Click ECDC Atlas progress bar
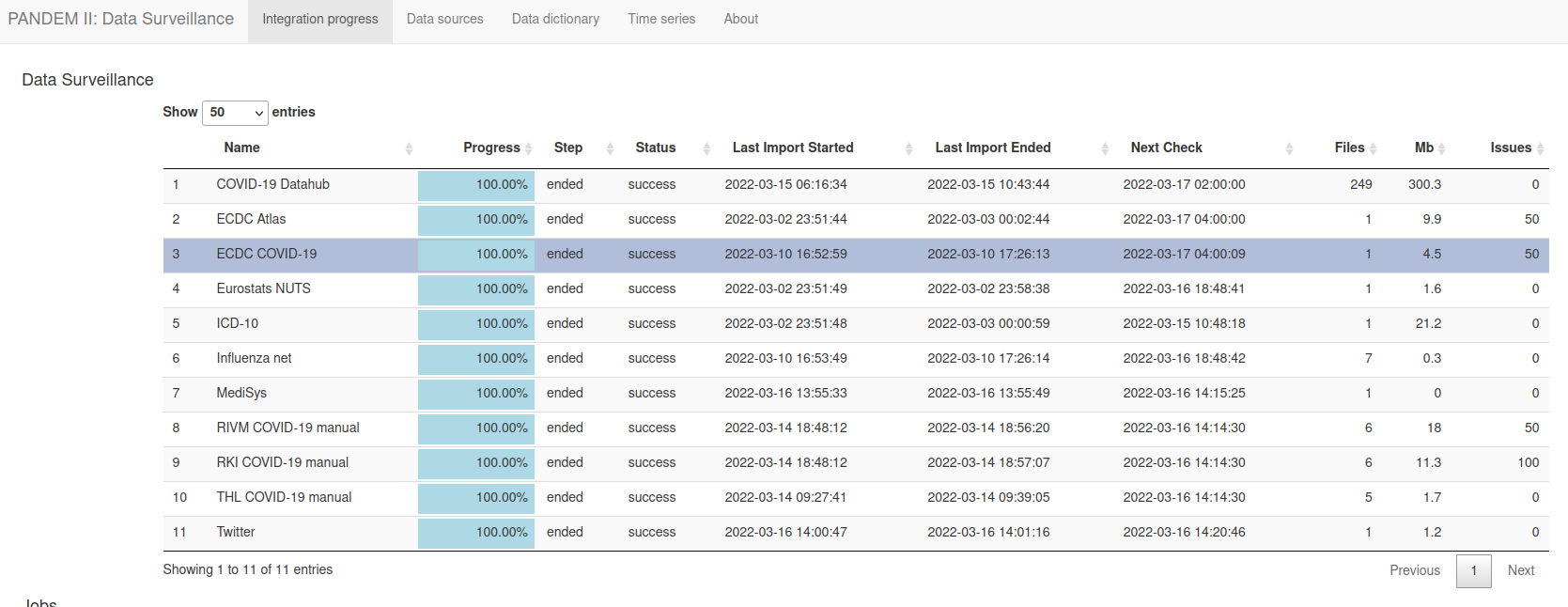The width and height of the screenshot is (1568, 607). pyautogui.click(x=476, y=220)
